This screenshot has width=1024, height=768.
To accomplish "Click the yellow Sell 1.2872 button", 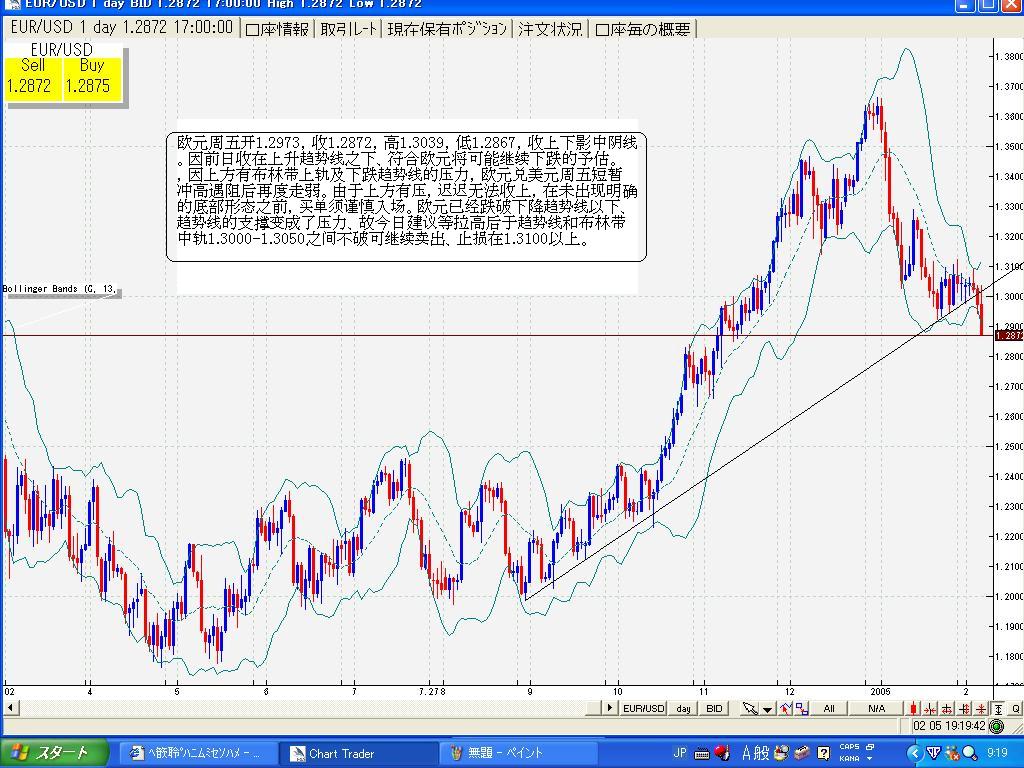I will pyautogui.click(x=29, y=77).
